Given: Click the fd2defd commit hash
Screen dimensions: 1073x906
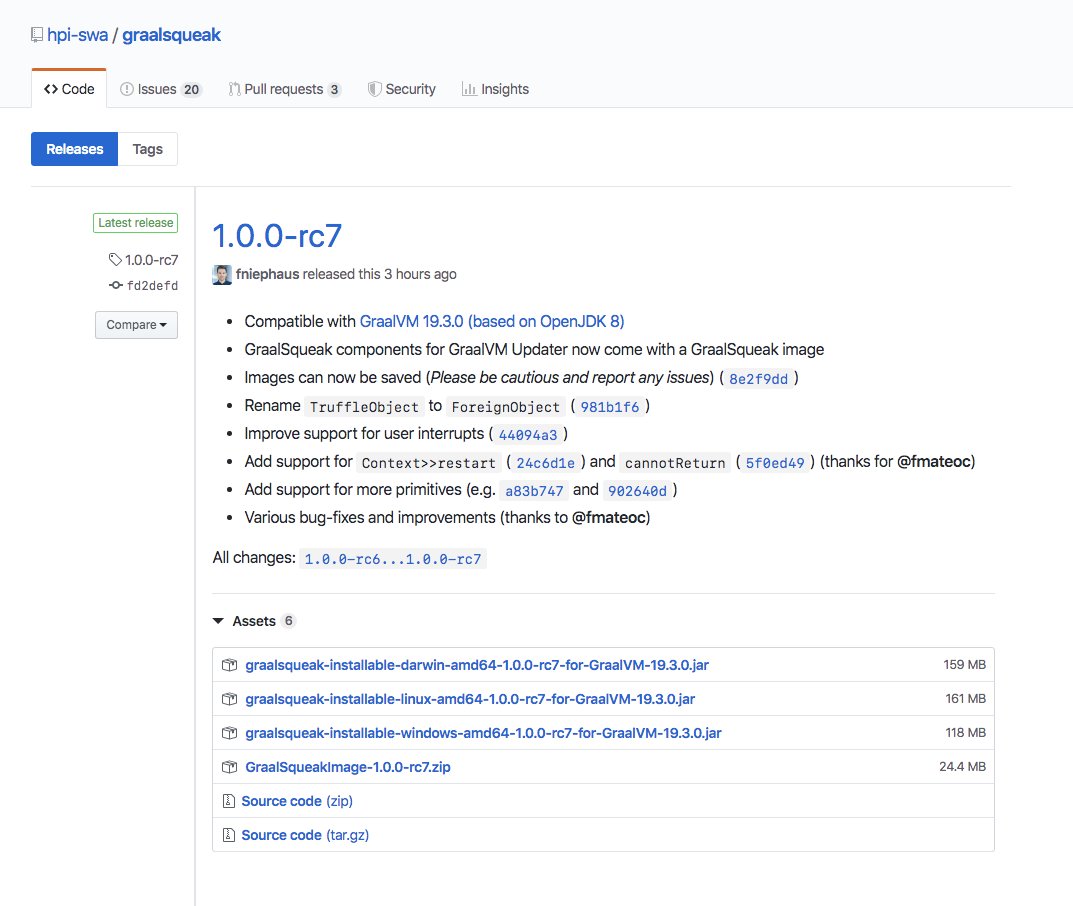Looking at the screenshot, I should tap(152, 285).
